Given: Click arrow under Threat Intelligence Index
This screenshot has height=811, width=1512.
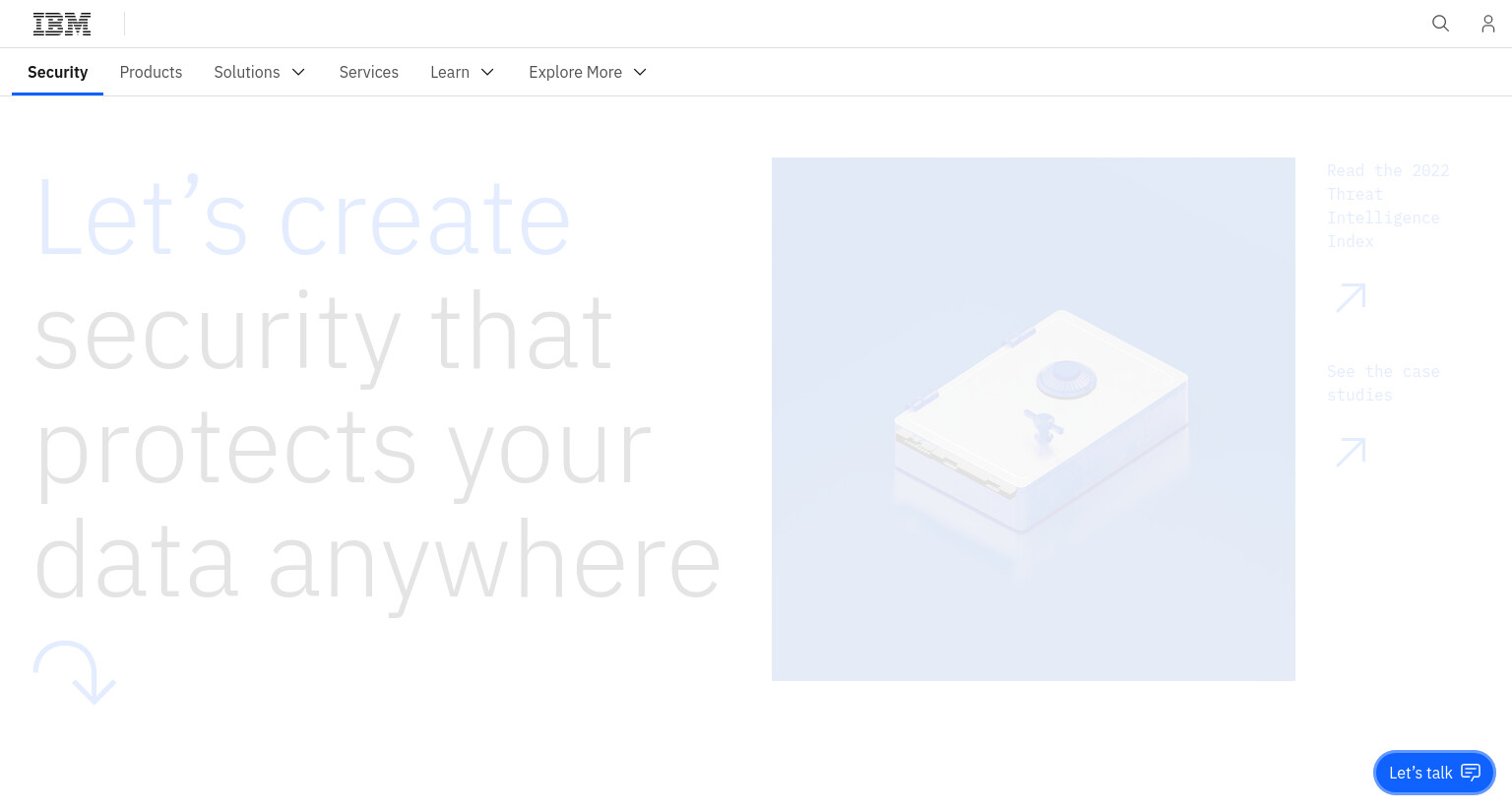Looking at the screenshot, I should (1351, 297).
